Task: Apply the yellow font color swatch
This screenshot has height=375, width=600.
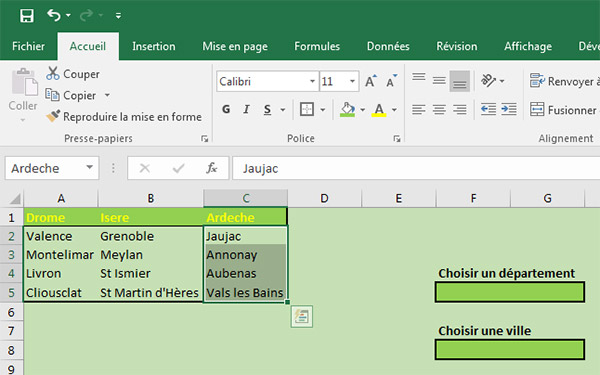Action: tap(379, 110)
